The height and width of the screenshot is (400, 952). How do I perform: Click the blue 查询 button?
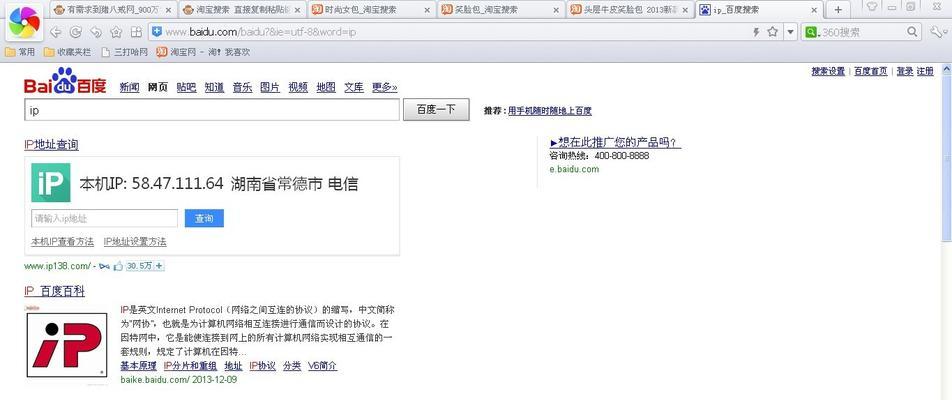(204, 219)
